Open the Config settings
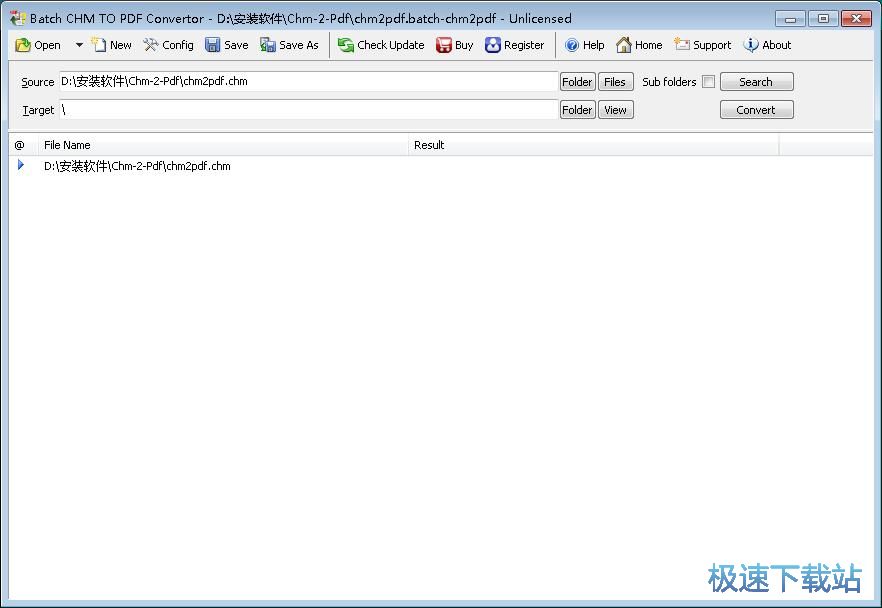882x608 pixels. pos(168,45)
